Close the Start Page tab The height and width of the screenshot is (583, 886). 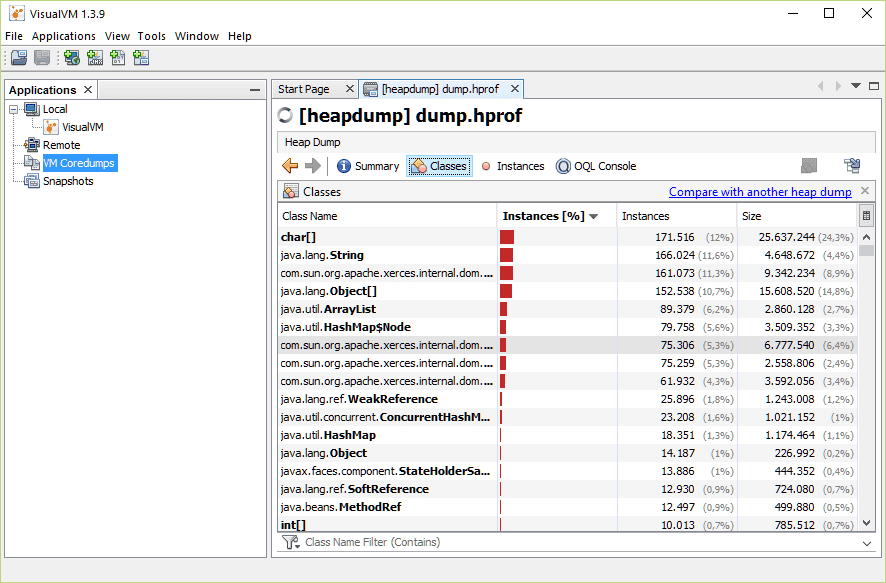(350, 89)
